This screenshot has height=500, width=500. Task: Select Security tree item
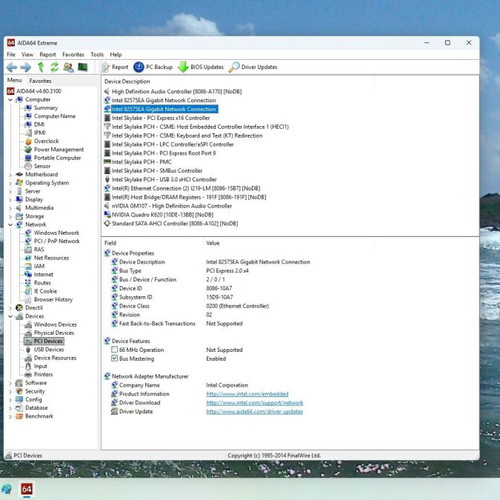[x=35, y=391]
